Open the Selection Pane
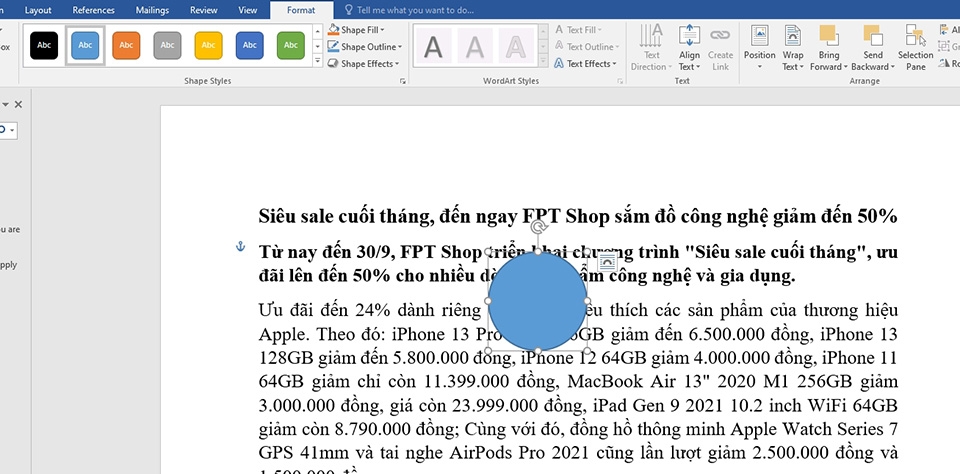960x474 pixels. coord(915,48)
